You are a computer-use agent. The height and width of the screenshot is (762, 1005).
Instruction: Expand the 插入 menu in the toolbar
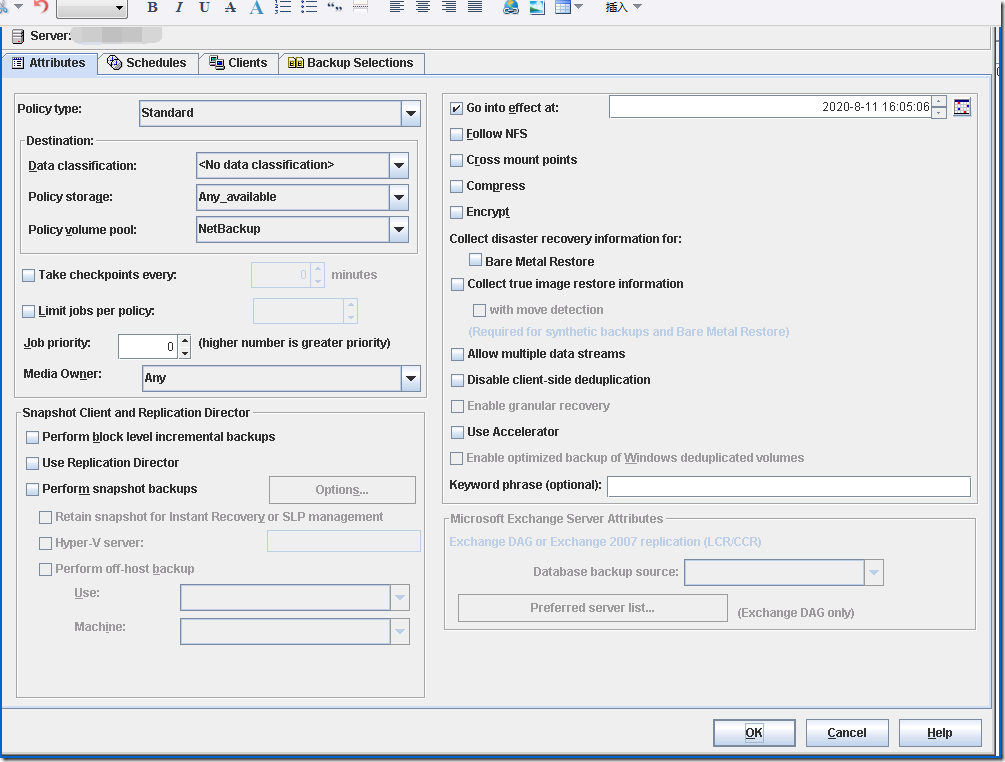coord(623,7)
